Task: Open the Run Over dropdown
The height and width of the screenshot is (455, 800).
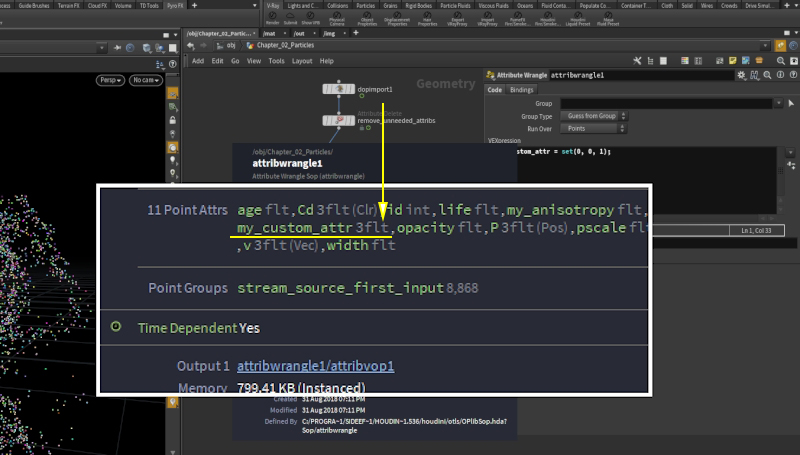Action: click(593, 129)
